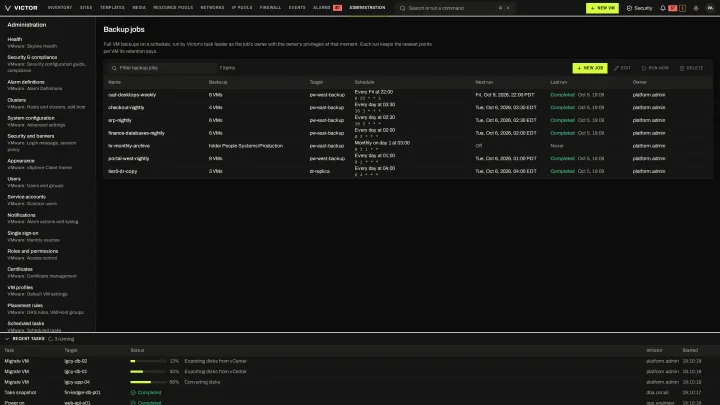This screenshot has width=720, height=405.
Task: Select the cad-desktops-weekly backup job
Action: (408, 95)
